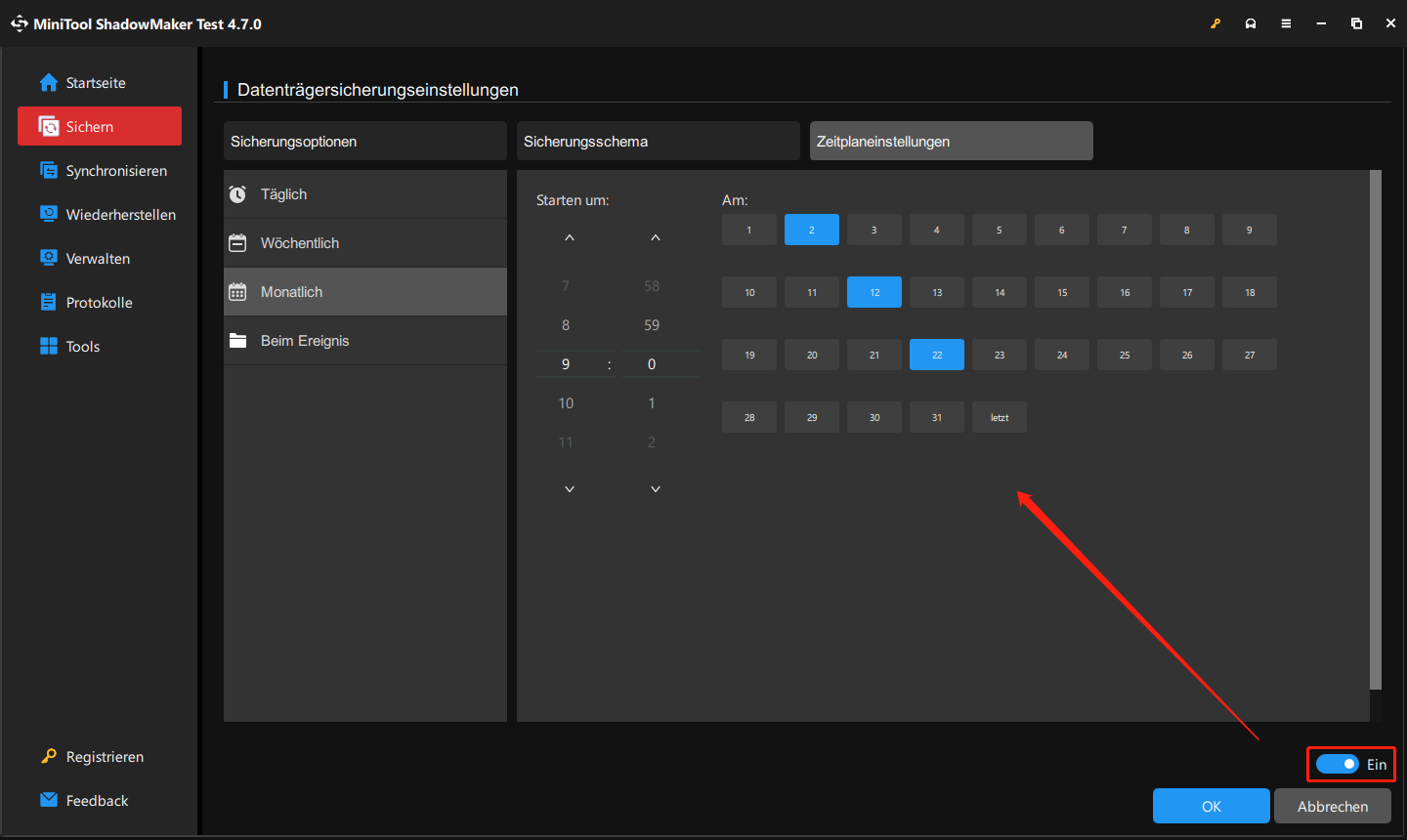Select day 28 of the month
The width and height of the screenshot is (1407, 840).
tap(749, 417)
